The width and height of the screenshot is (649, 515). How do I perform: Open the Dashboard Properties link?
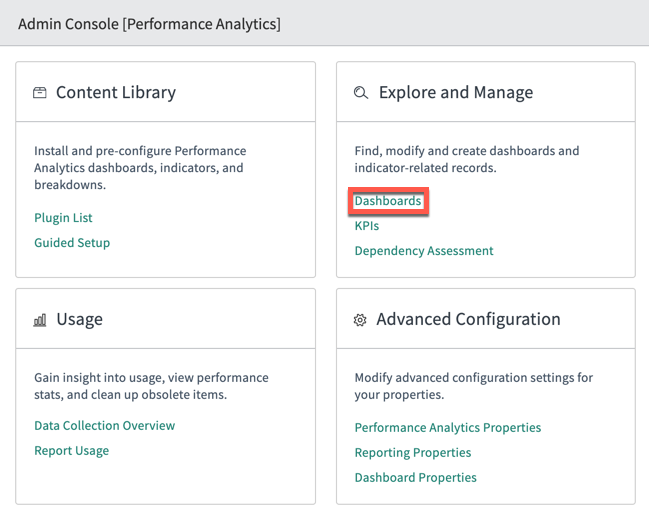(x=416, y=477)
